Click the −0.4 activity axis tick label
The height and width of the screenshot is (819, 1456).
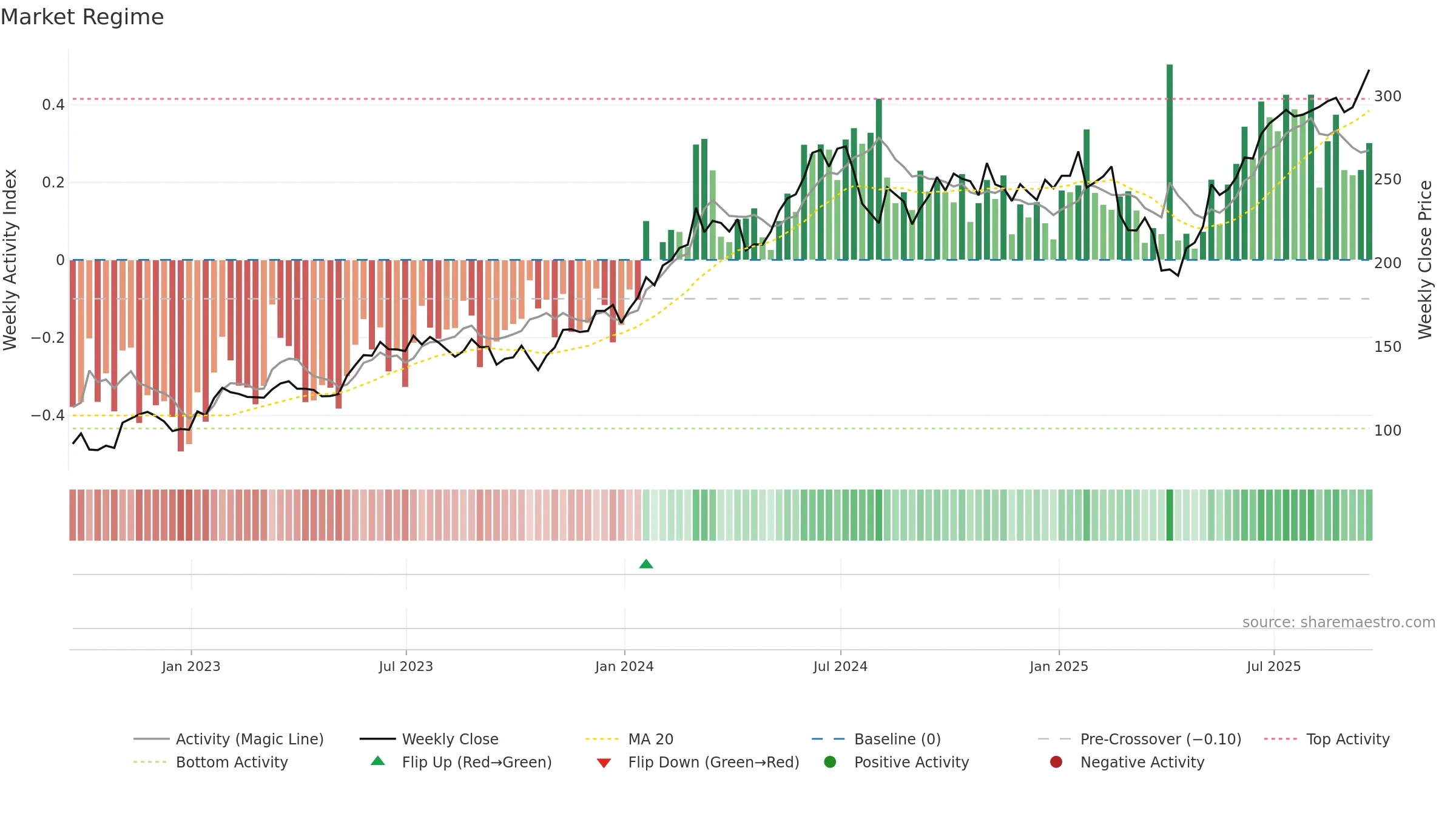pos(48,416)
